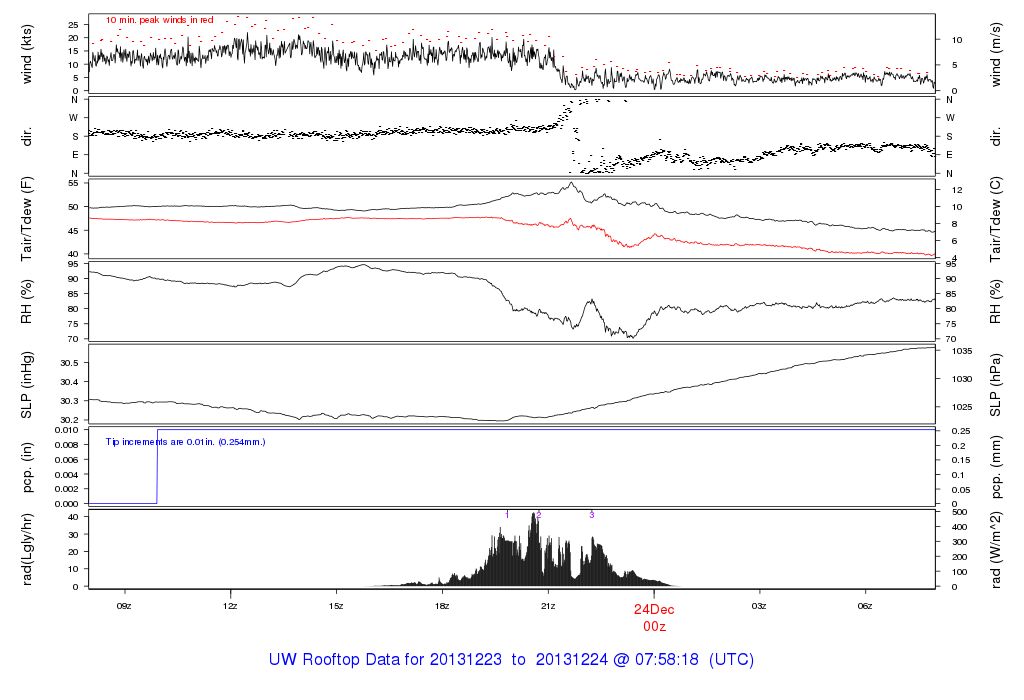The width and height of the screenshot is (1024, 700).
Task: Click the red 24Dec 00z date marker
Action: 654,616
